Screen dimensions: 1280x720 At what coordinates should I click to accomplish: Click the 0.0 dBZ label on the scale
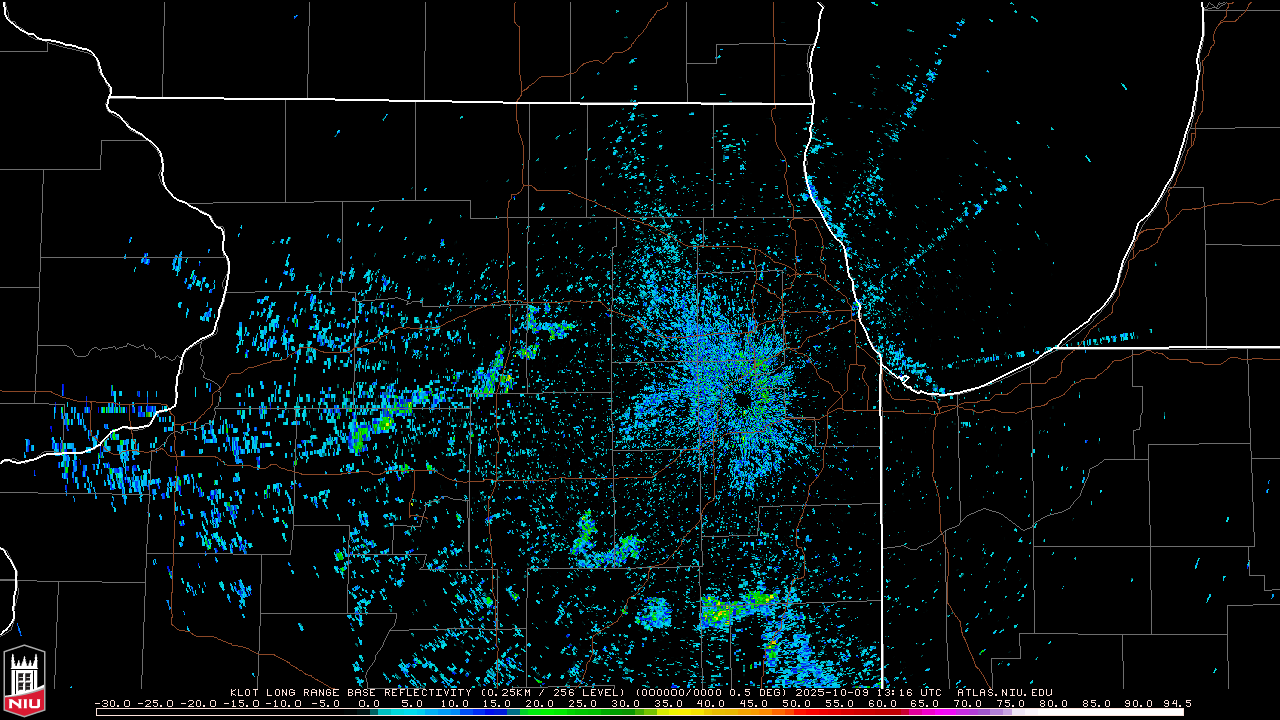(369, 703)
